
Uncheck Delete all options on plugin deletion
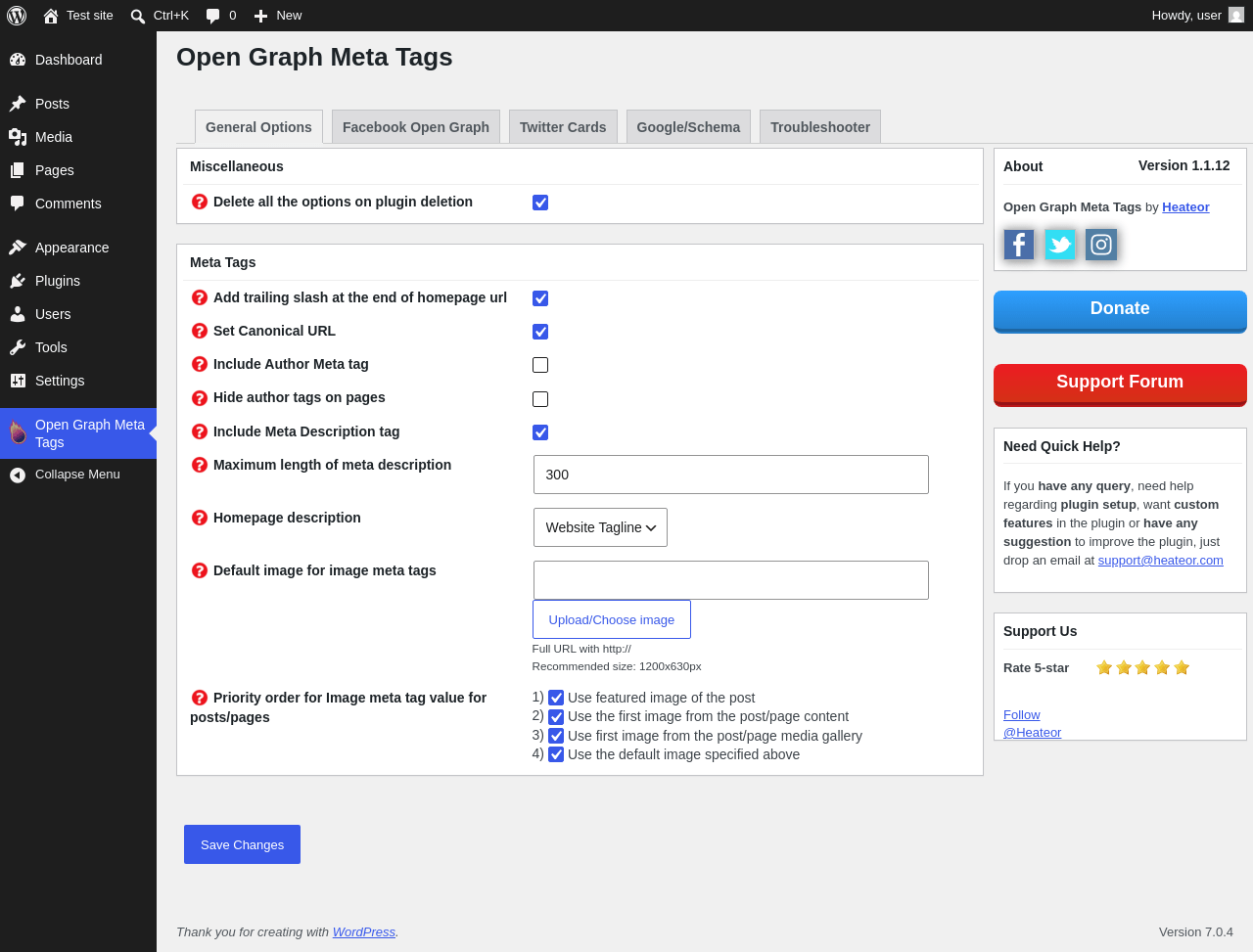click(x=540, y=203)
